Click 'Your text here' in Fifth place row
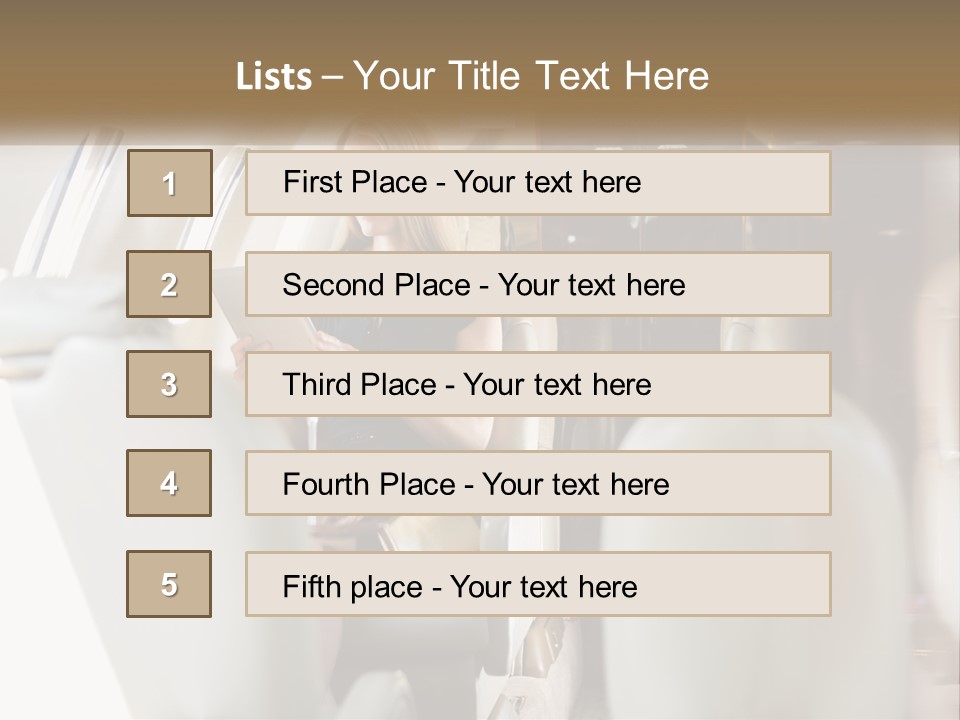The width and height of the screenshot is (960, 720). pos(544,587)
